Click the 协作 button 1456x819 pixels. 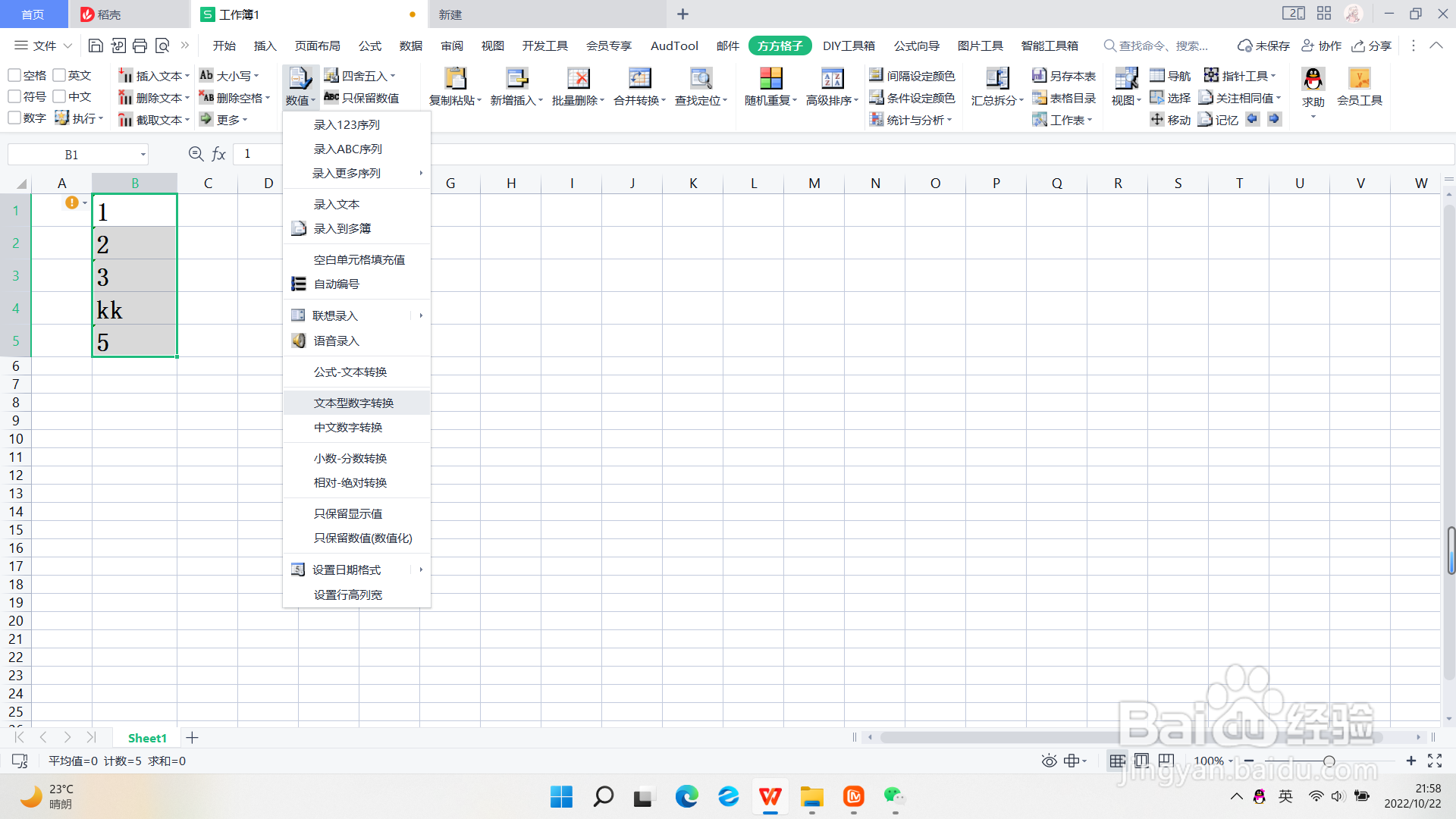(x=1322, y=45)
